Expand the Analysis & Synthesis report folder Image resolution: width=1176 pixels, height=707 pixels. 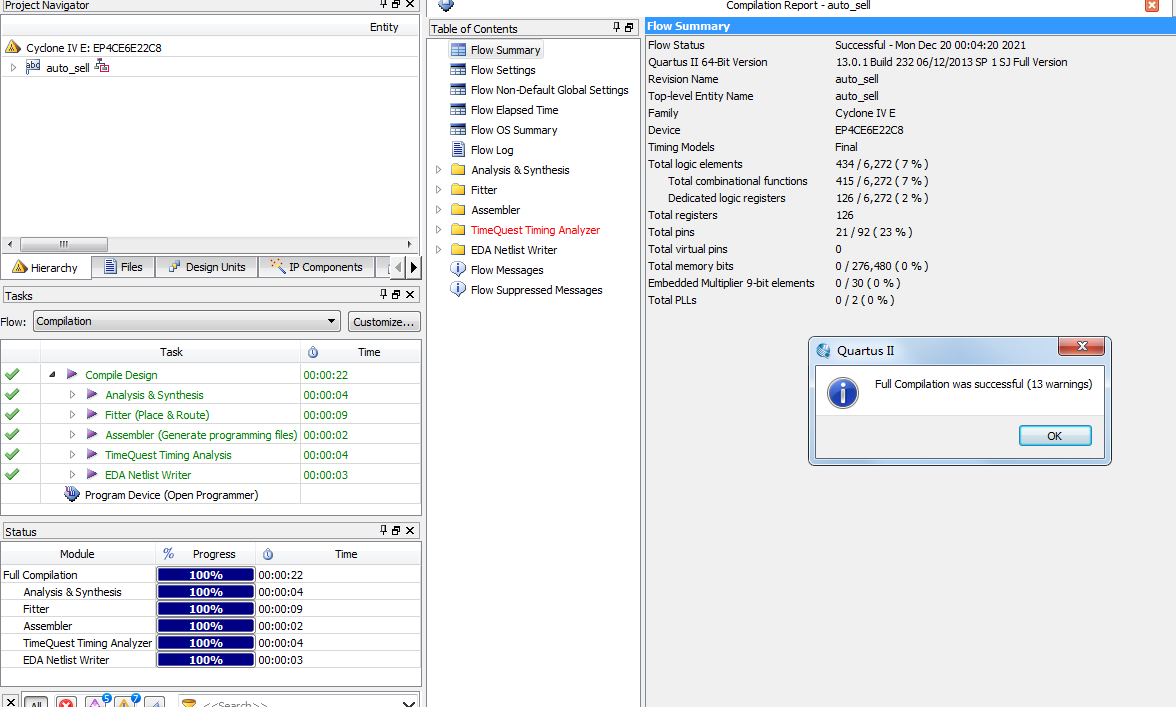(x=439, y=170)
